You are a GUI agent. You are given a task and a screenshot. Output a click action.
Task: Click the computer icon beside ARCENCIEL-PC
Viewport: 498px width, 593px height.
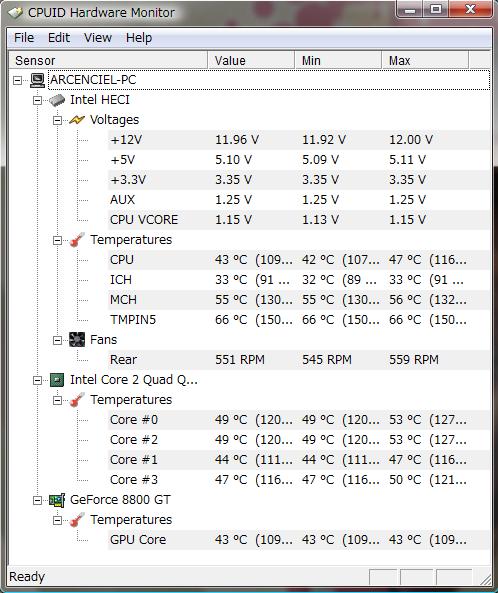38,80
